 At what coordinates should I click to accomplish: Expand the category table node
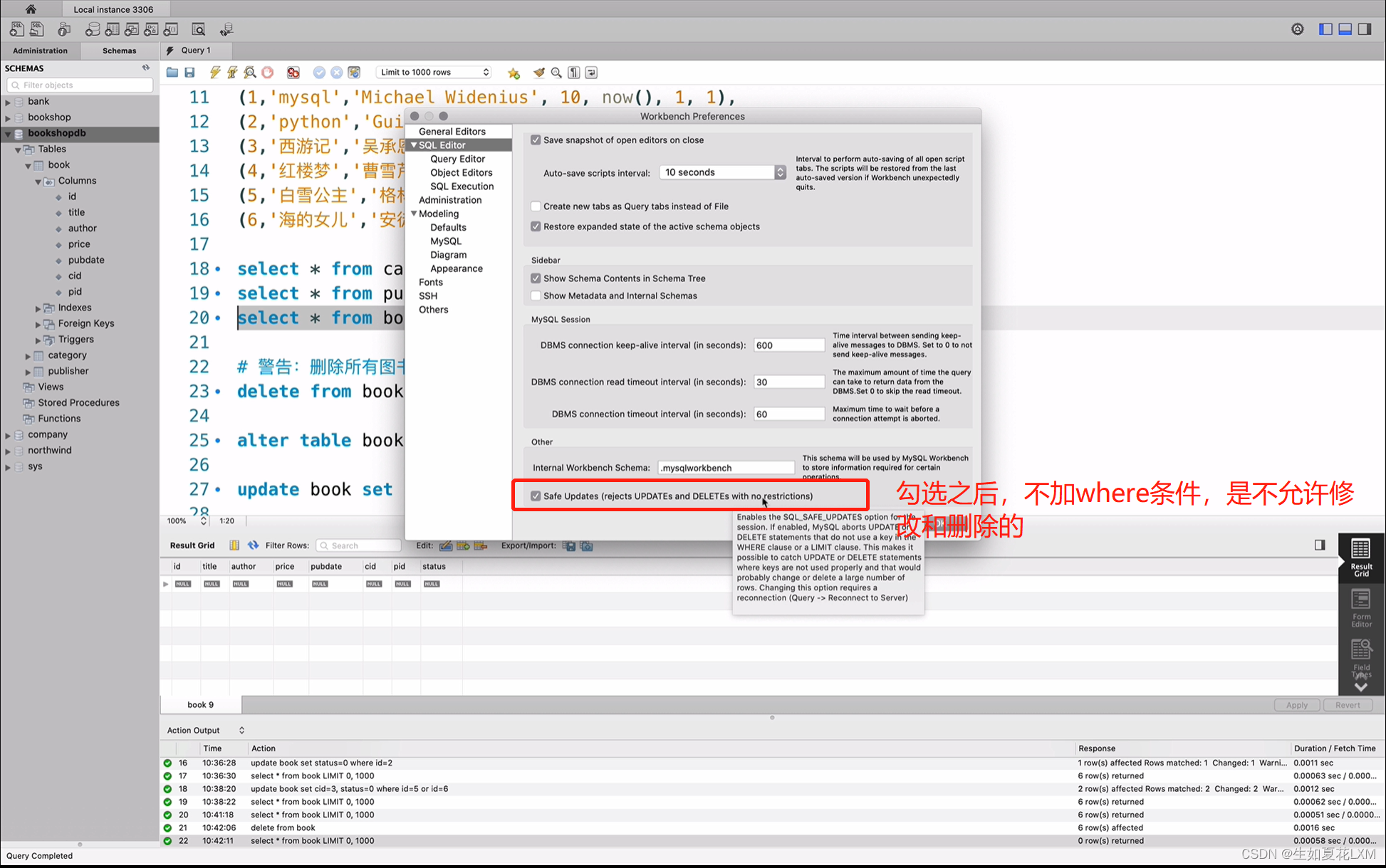28,356
